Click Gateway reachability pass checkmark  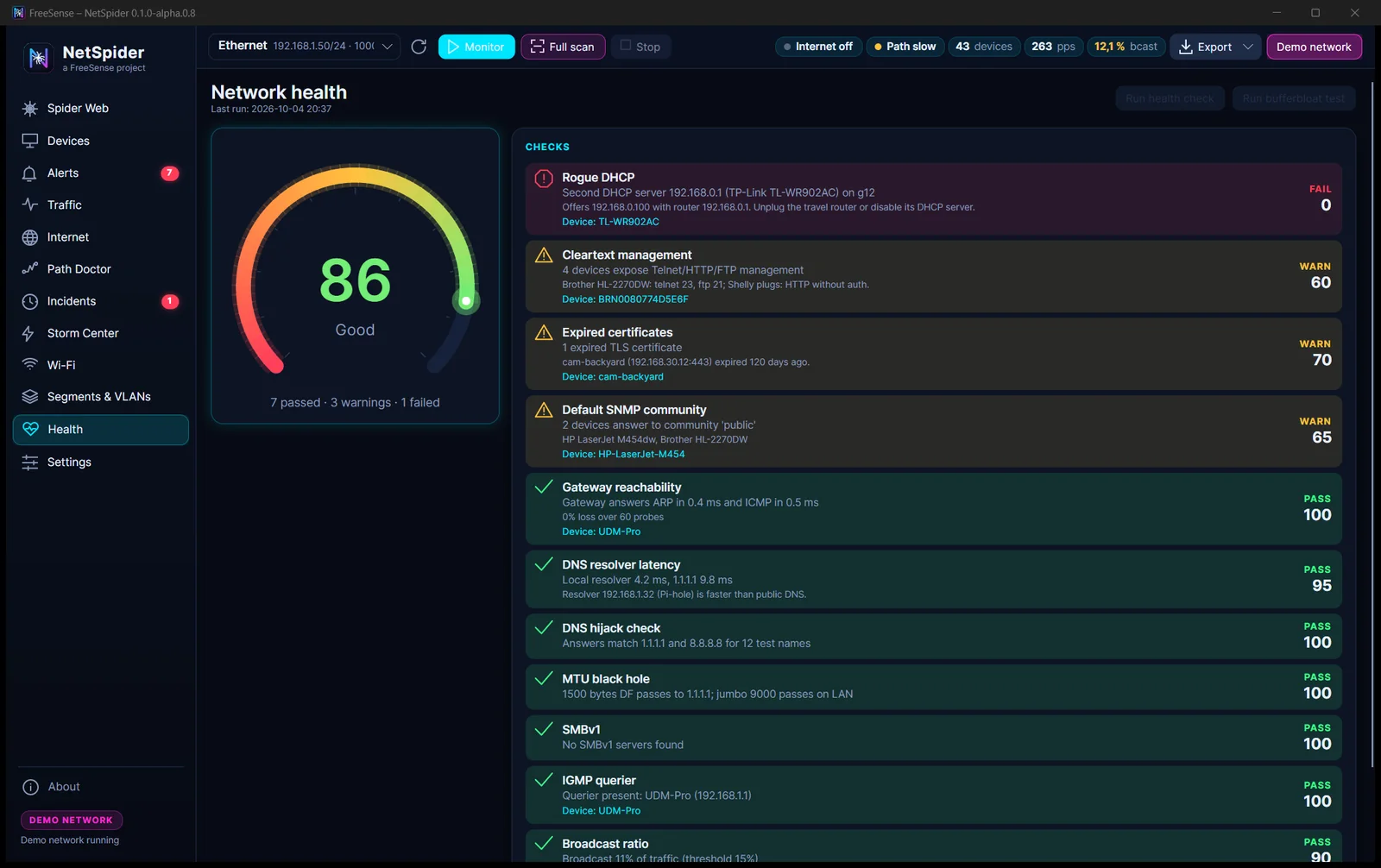click(x=544, y=487)
